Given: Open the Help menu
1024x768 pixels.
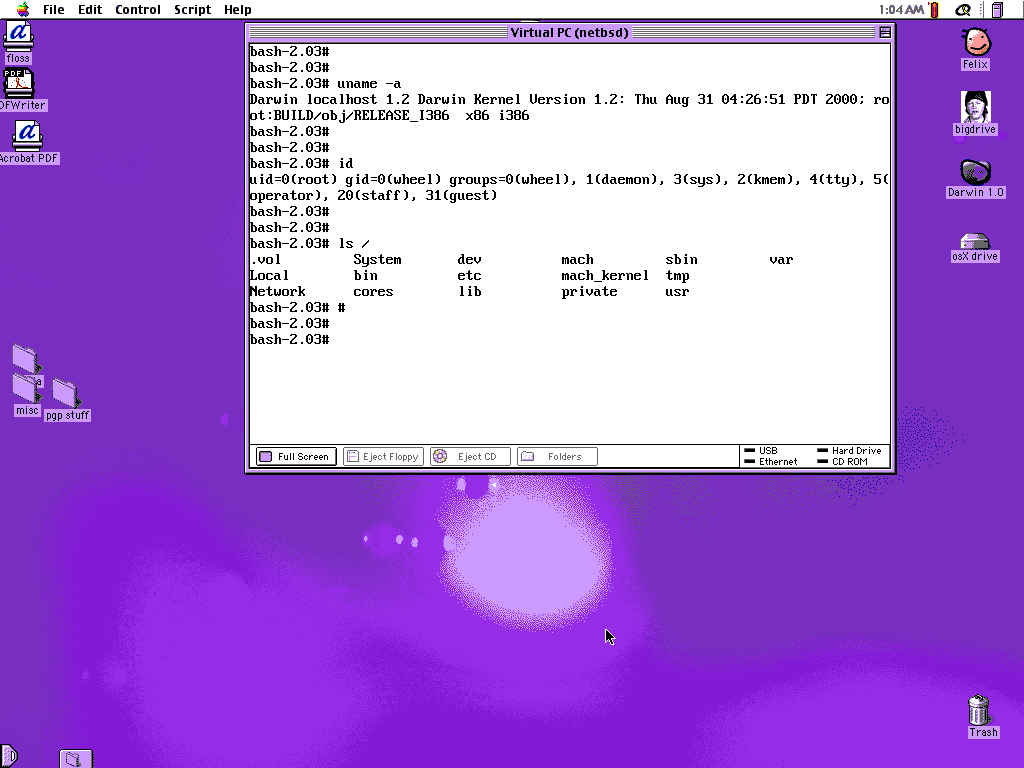Looking at the screenshot, I should pos(238,9).
